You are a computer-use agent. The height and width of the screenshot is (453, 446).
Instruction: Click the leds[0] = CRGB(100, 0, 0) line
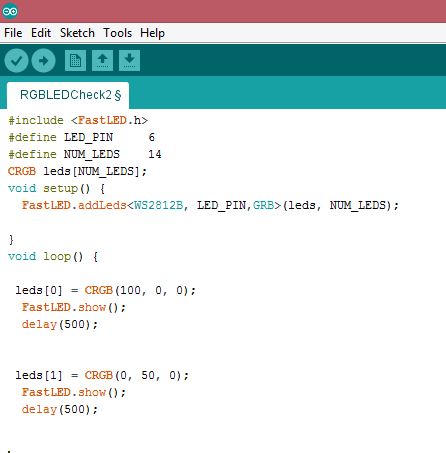click(x=105, y=290)
